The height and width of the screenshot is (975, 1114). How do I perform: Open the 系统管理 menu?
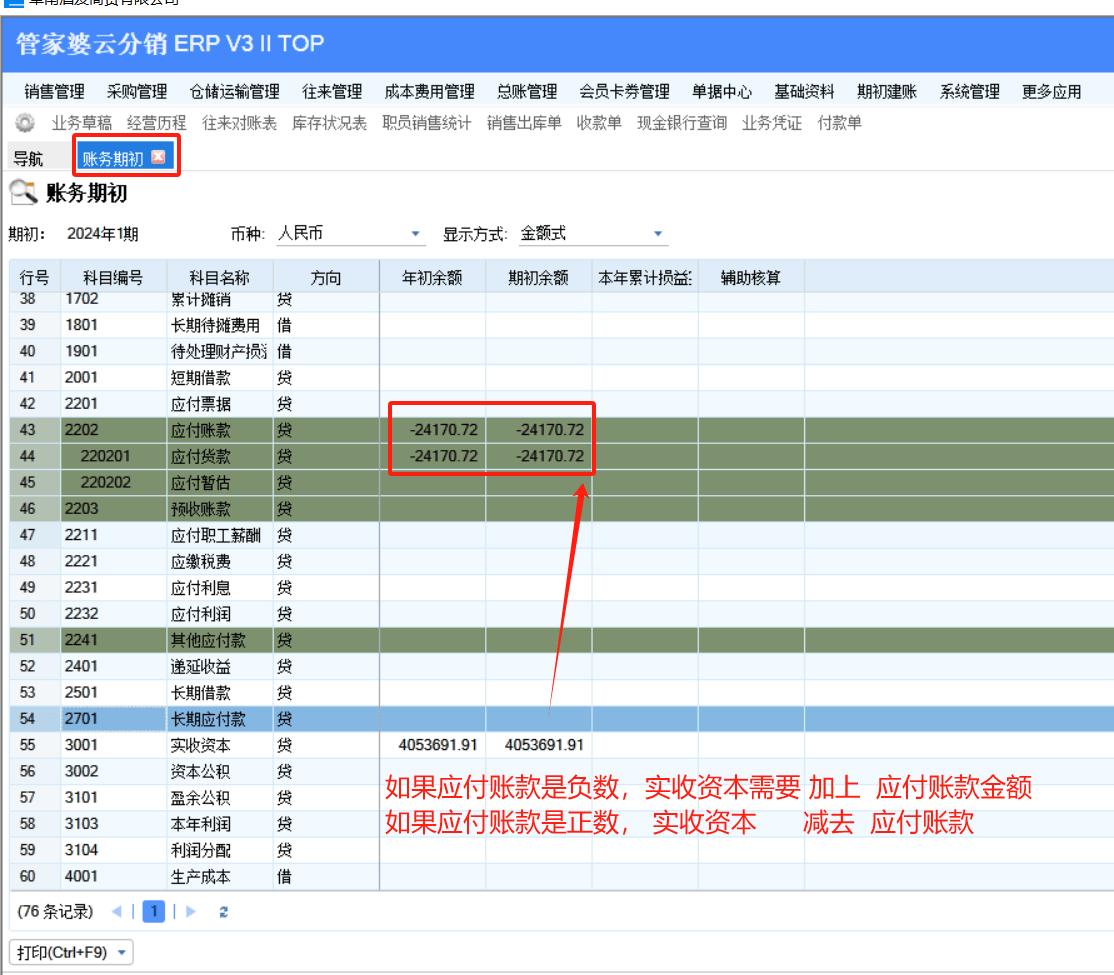(970, 92)
